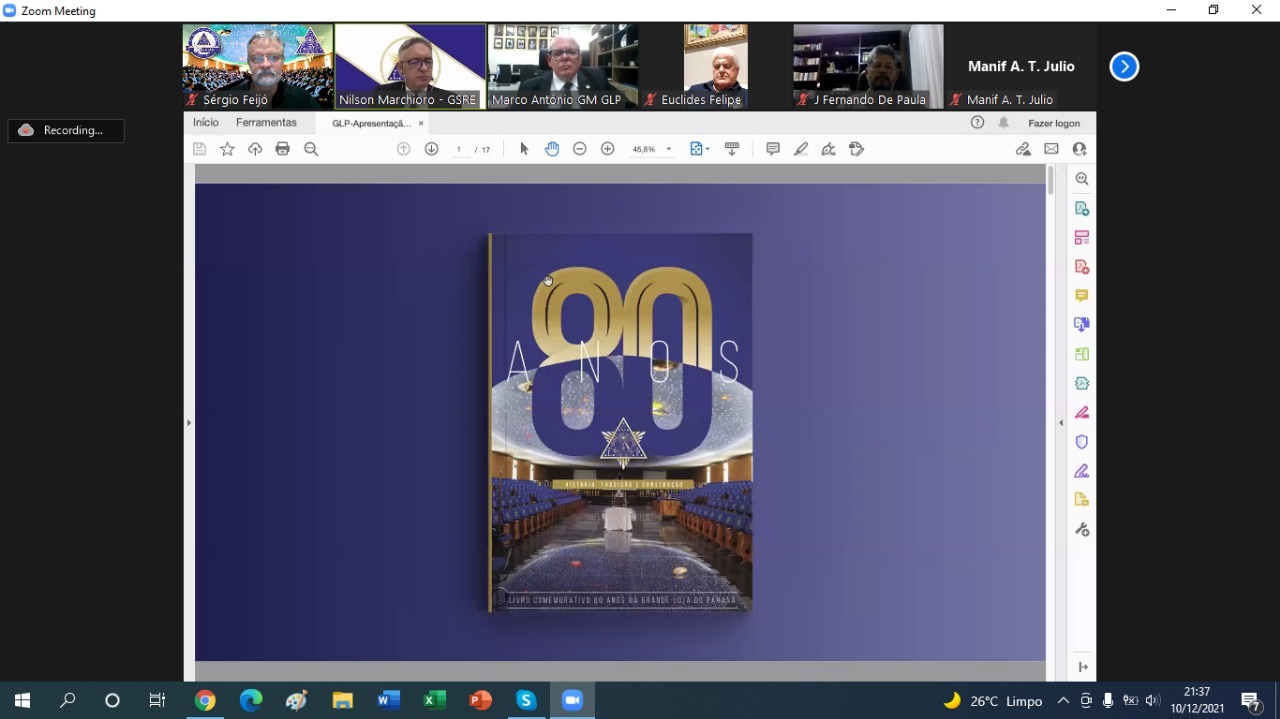Viewport: 1280px width, 719px height.
Task: Expand the left navigation pane arrow
Action: 189,423
